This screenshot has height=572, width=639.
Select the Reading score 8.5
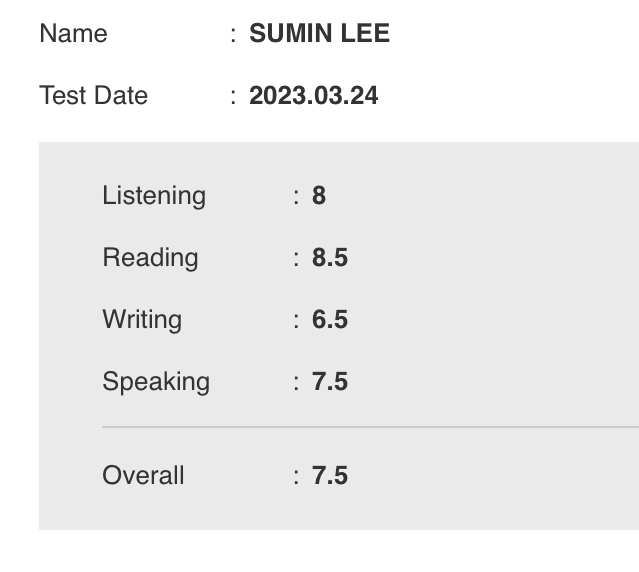[330, 257]
